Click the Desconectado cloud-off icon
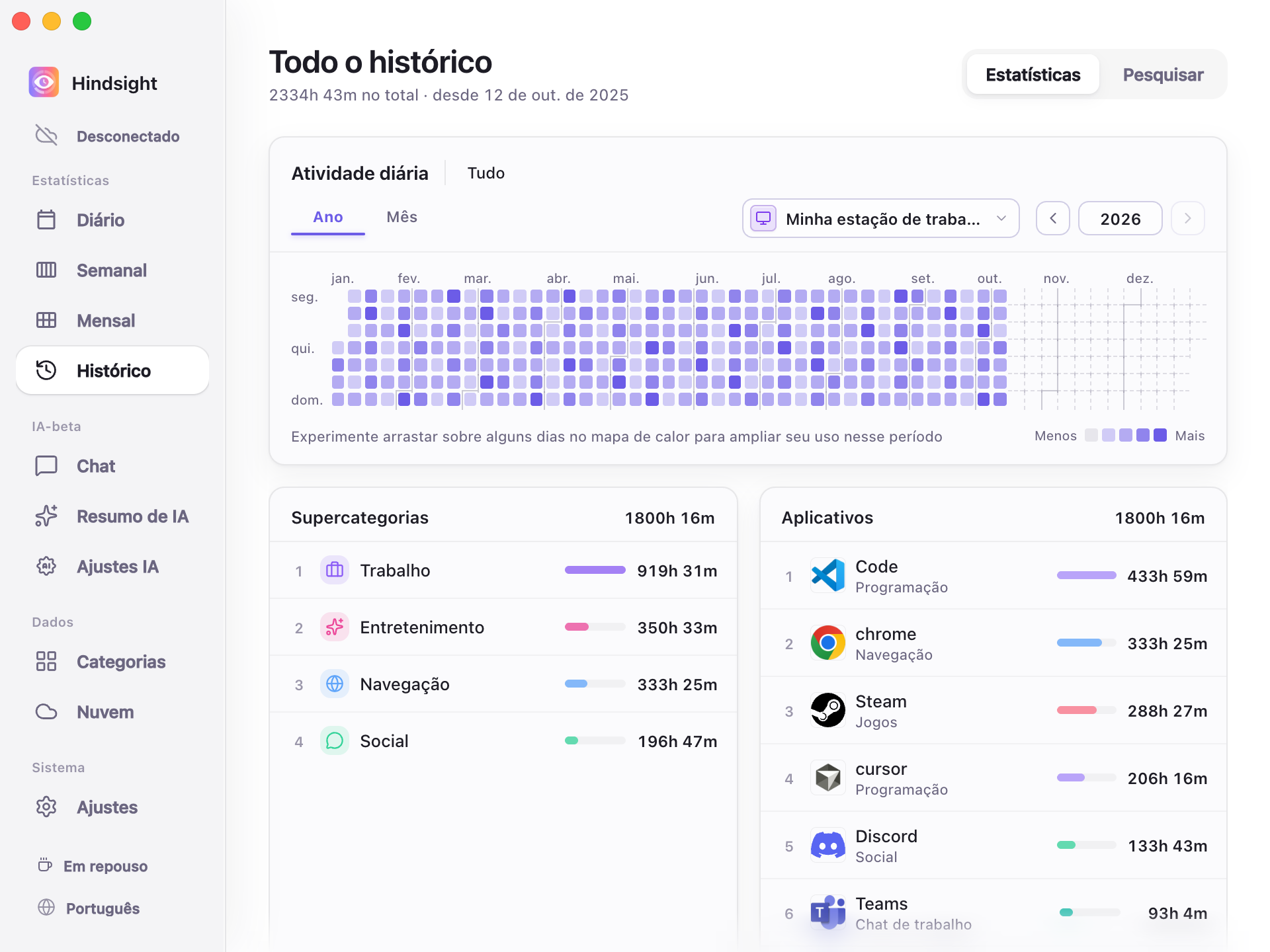1270x952 pixels. tap(46, 136)
